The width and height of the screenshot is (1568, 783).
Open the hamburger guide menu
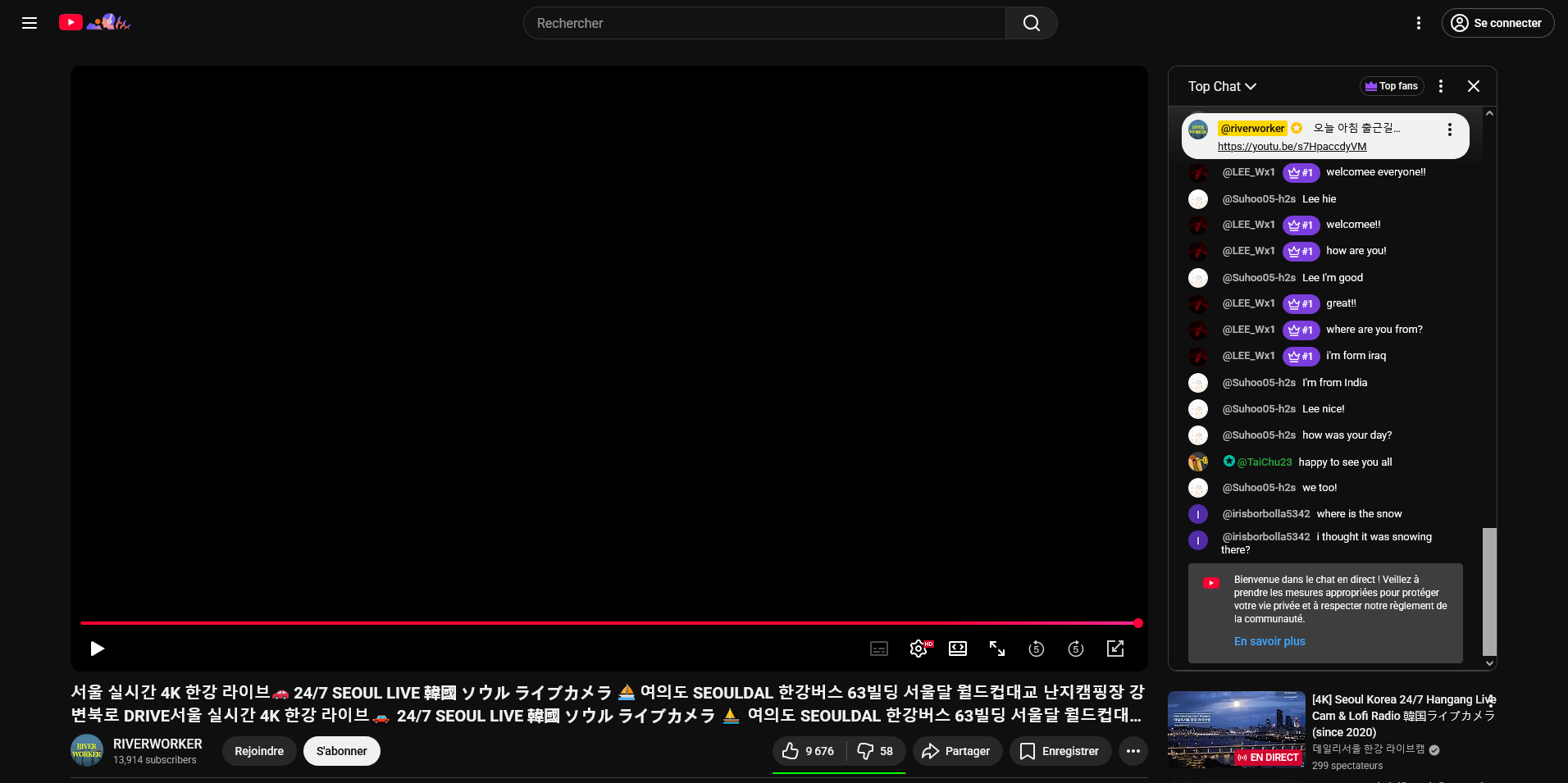click(30, 23)
